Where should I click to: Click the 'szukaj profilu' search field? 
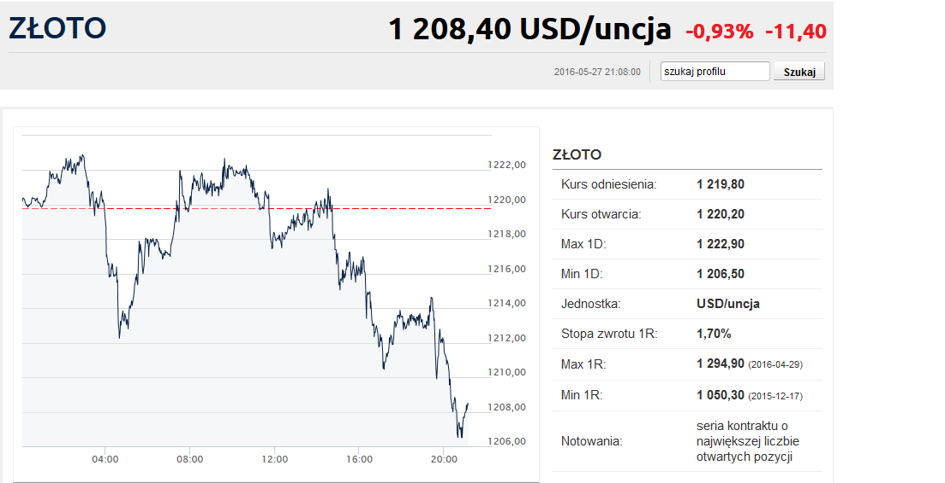point(715,71)
